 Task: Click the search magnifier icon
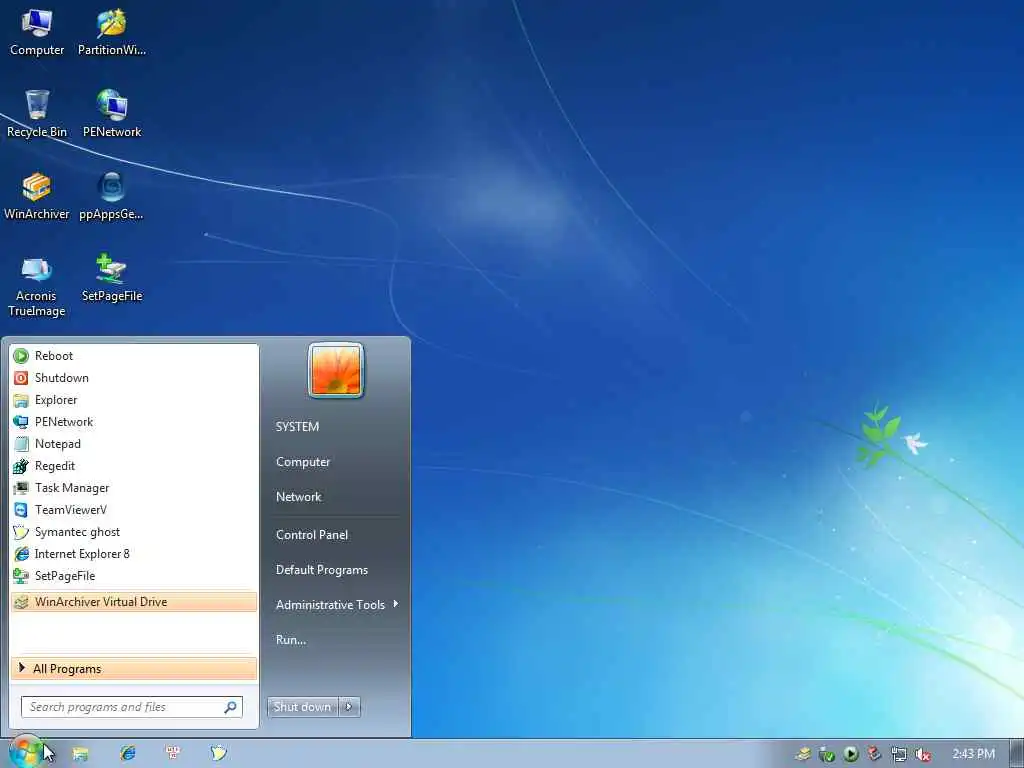click(x=231, y=707)
